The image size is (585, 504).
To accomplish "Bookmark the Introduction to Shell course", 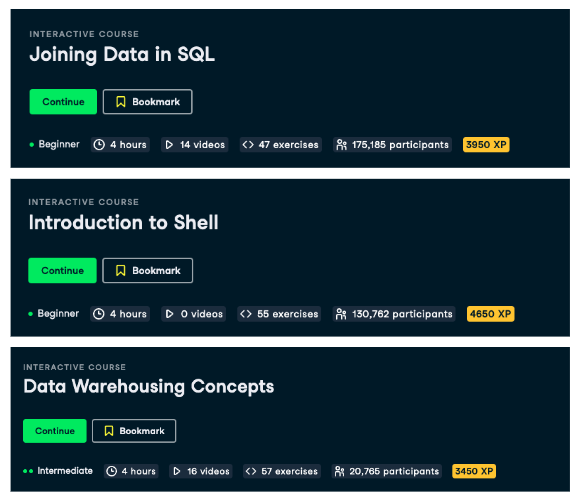I will click(148, 270).
